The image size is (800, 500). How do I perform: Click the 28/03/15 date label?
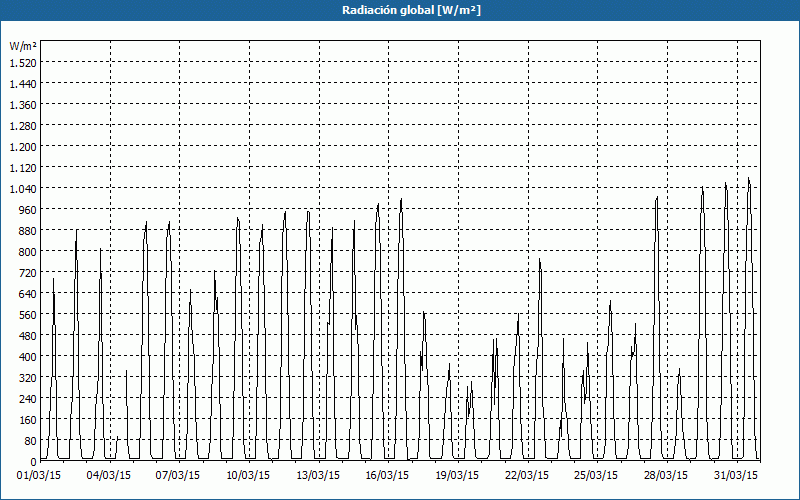(666, 476)
